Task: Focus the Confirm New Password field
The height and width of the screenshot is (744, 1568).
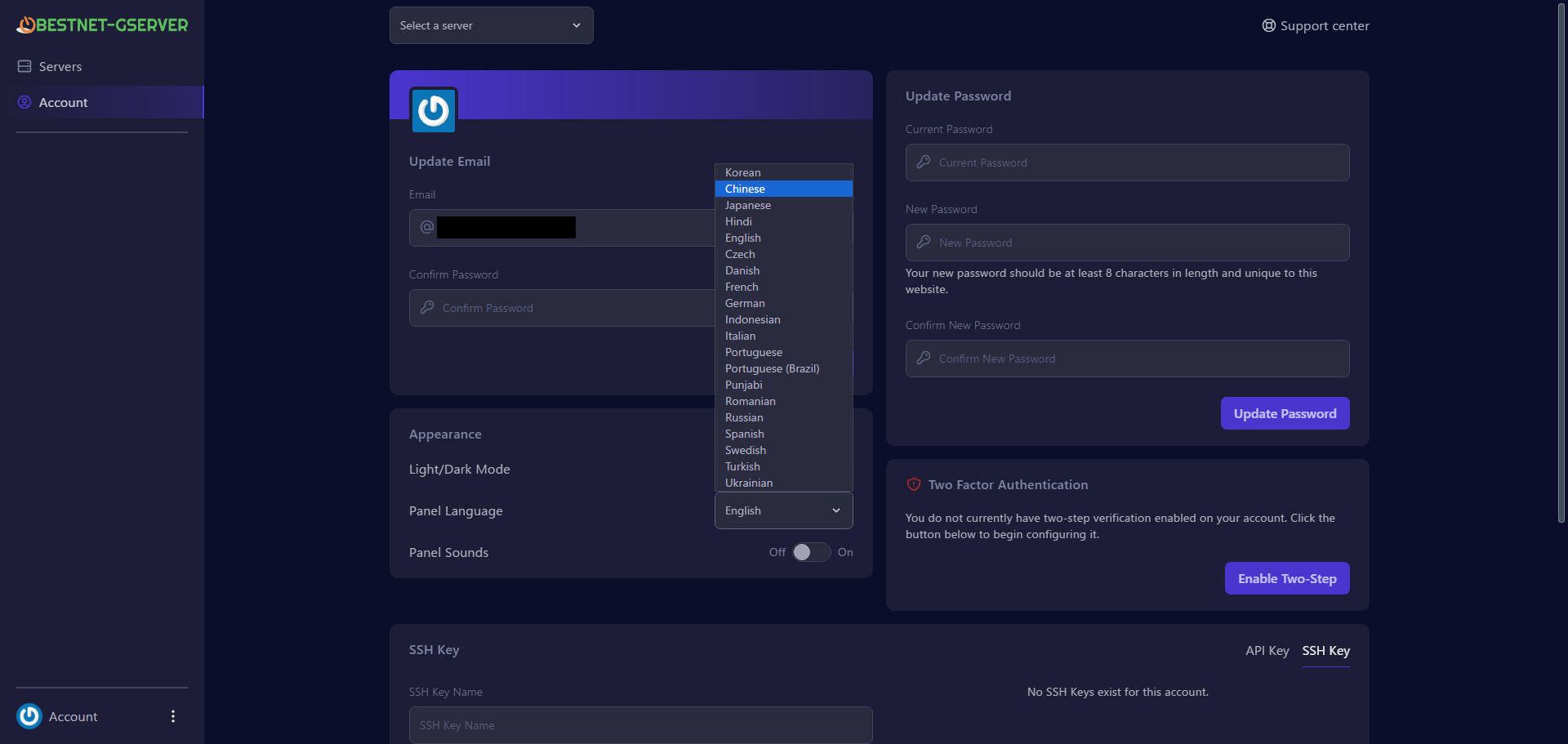Action: pyautogui.click(x=1127, y=359)
